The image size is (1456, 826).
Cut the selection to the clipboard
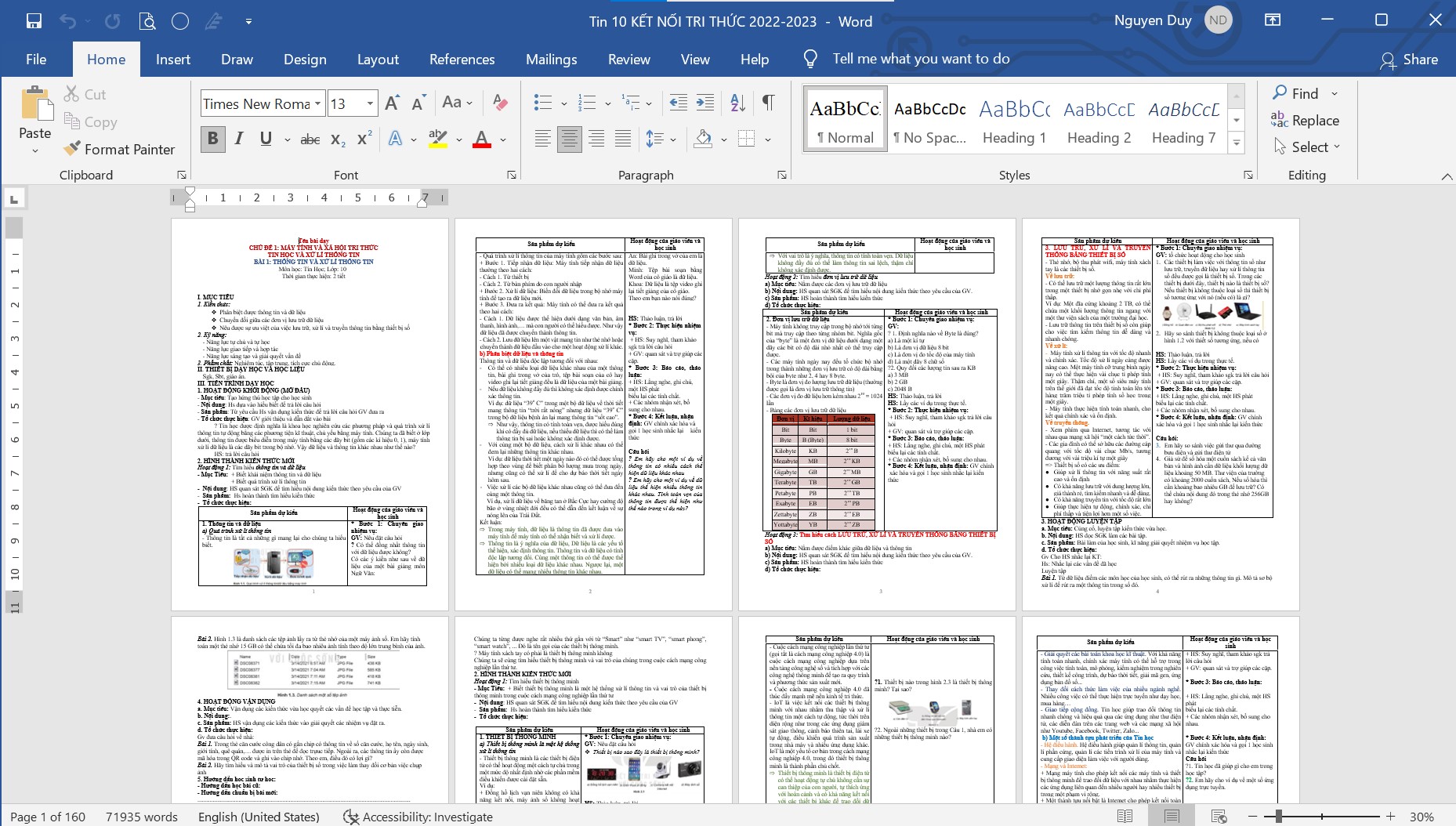pyautogui.click(x=85, y=94)
